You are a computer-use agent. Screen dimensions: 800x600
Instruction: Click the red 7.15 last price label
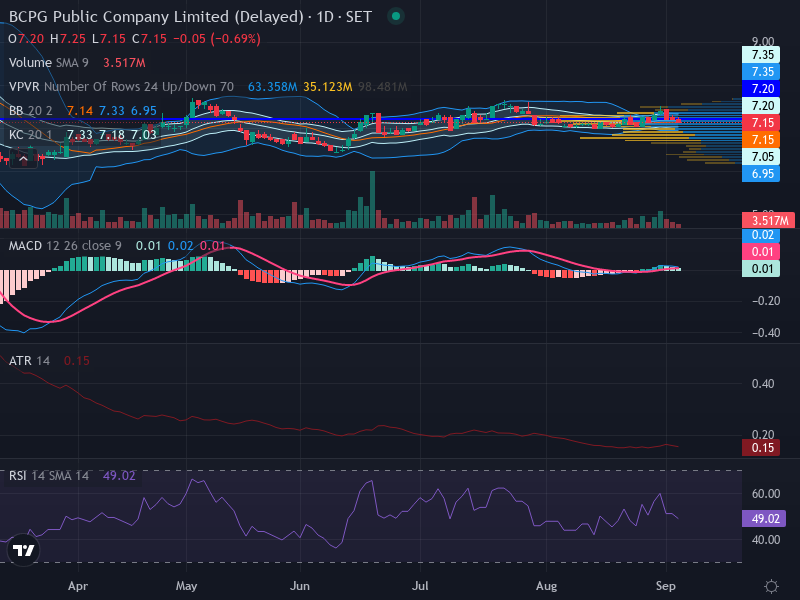point(761,122)
